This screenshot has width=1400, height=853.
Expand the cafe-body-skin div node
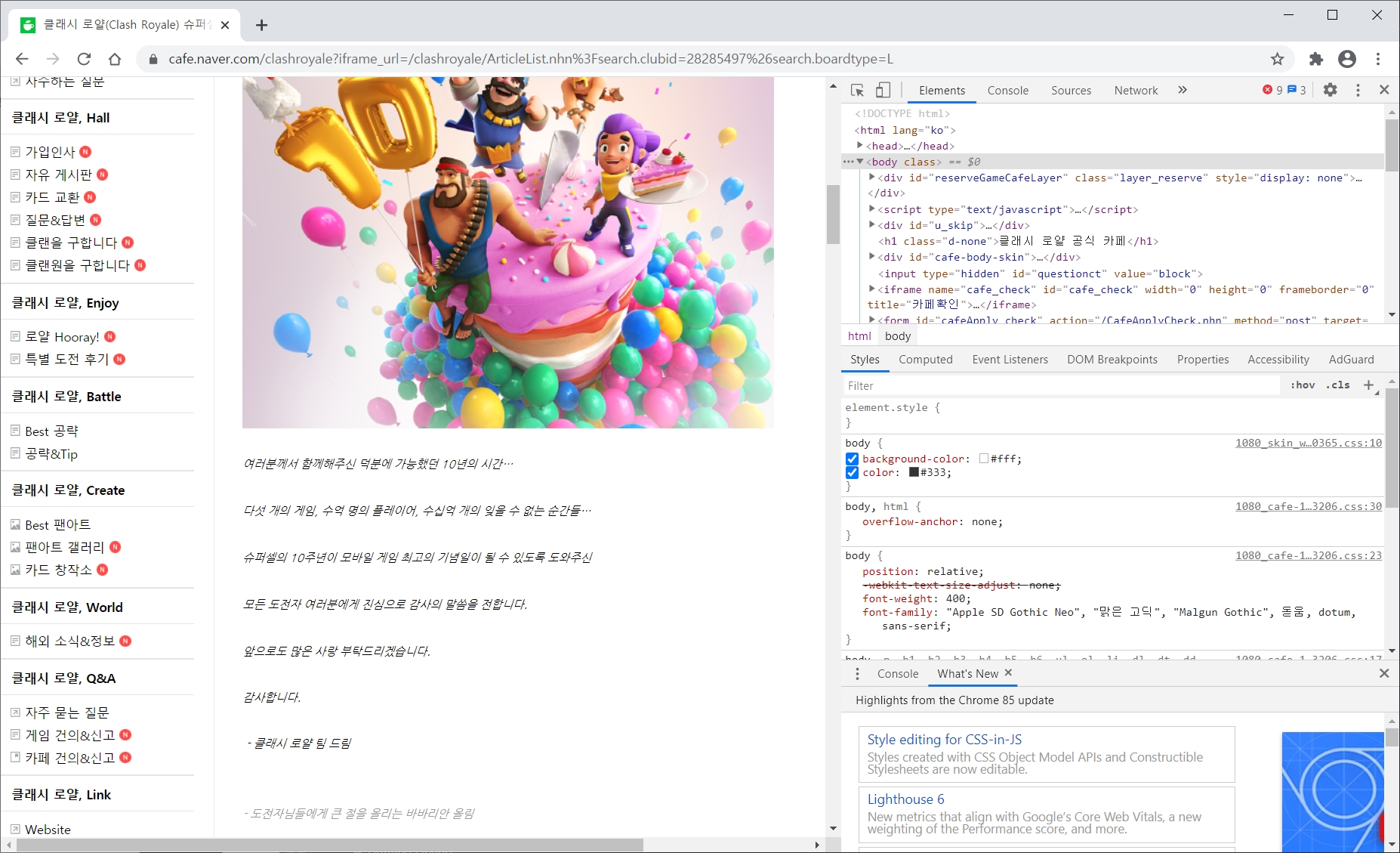(x=871, y=257)
